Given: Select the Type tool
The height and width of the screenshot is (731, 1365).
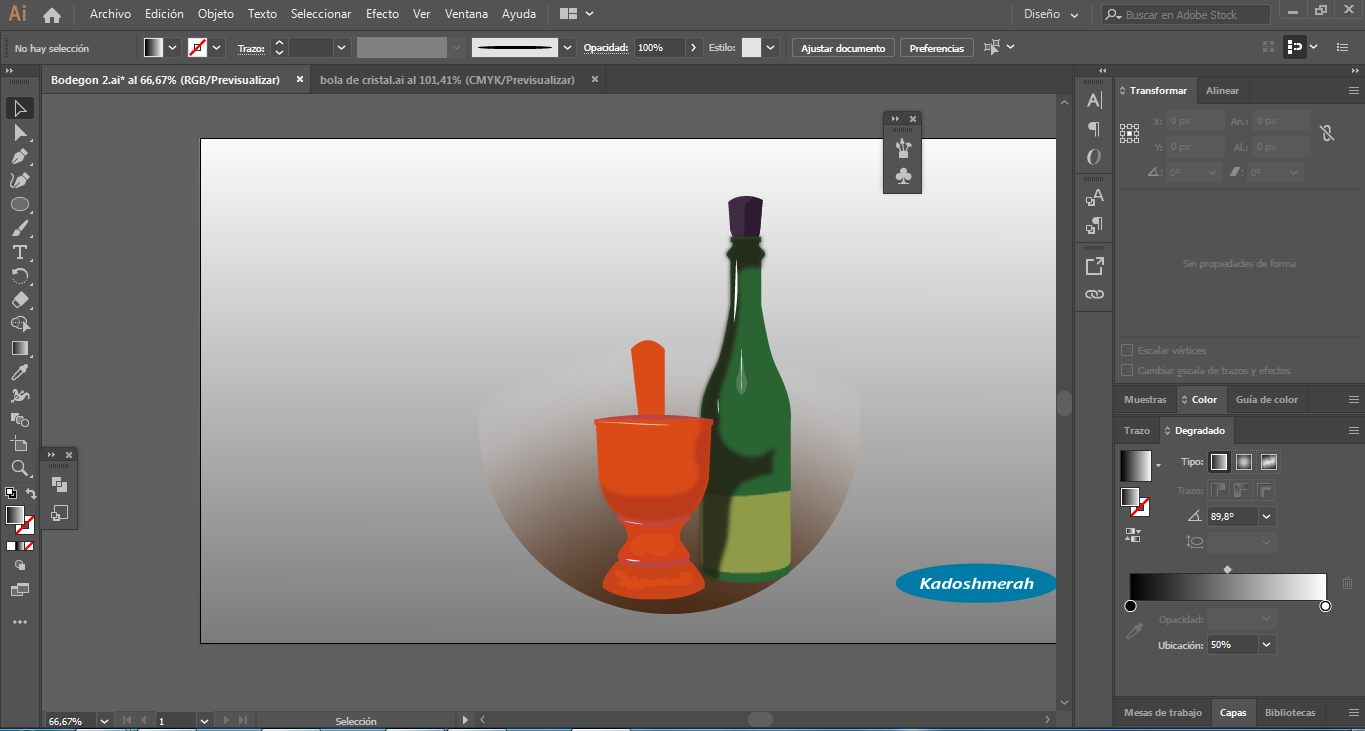Looking at the screenshot, I should [x=20, y=252].
